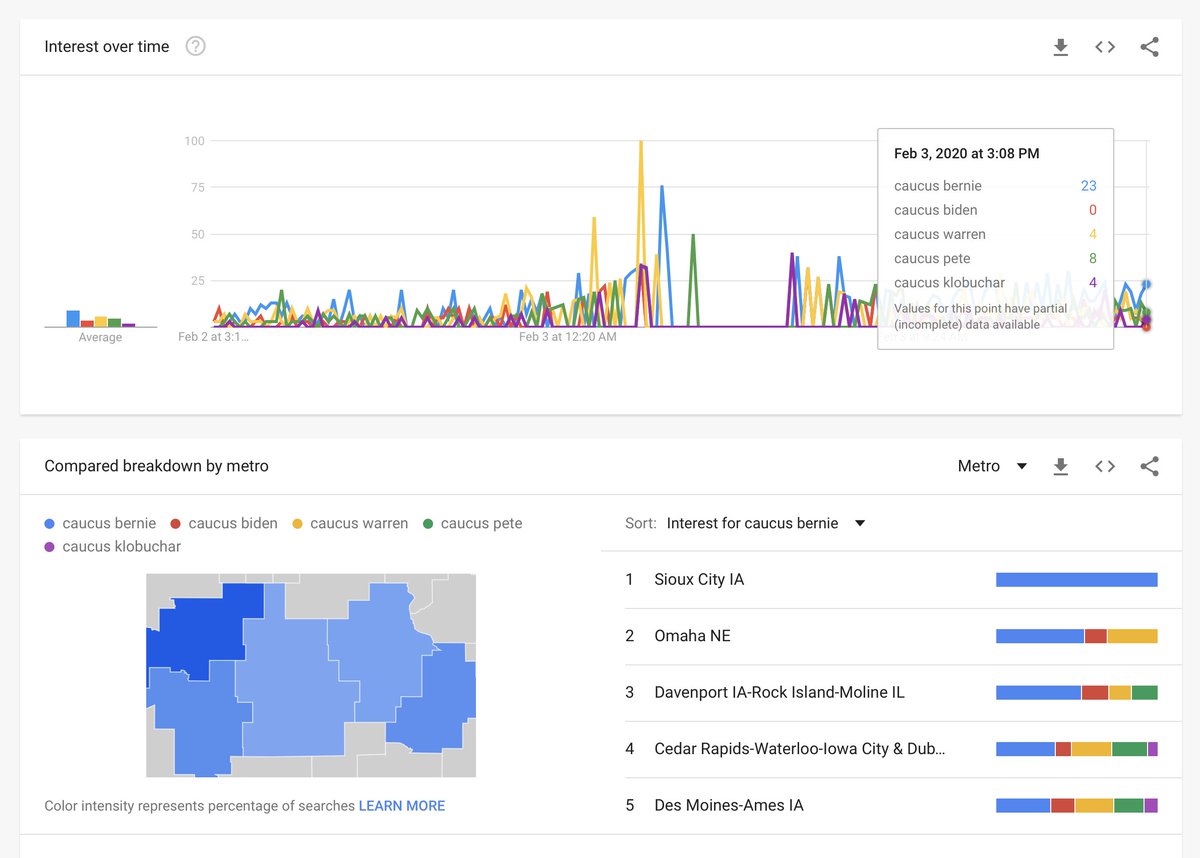1200x858 pixels.
Task: Follow the LEARN MORE link
Action: click(402, 806)
